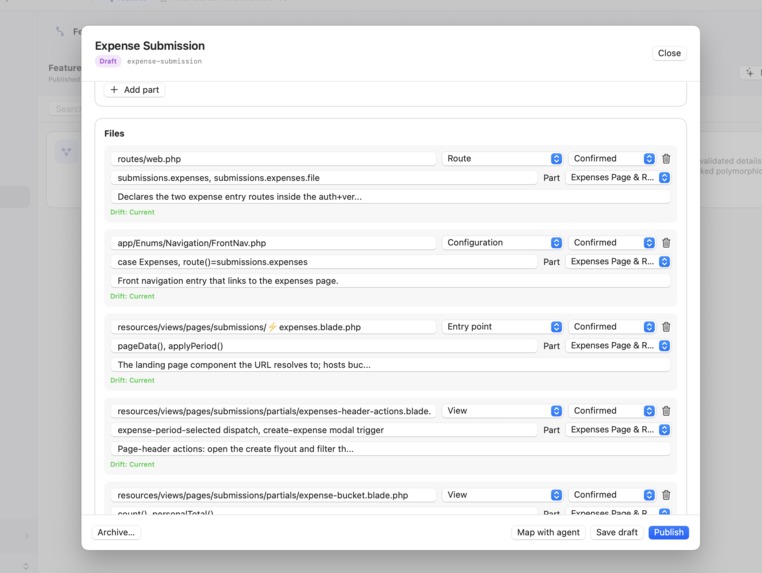The image size is (762, 573).
Task: Open Confirmed status dropdown for routes/web.php
Action: pyautogui.click(x=611, y=158)
